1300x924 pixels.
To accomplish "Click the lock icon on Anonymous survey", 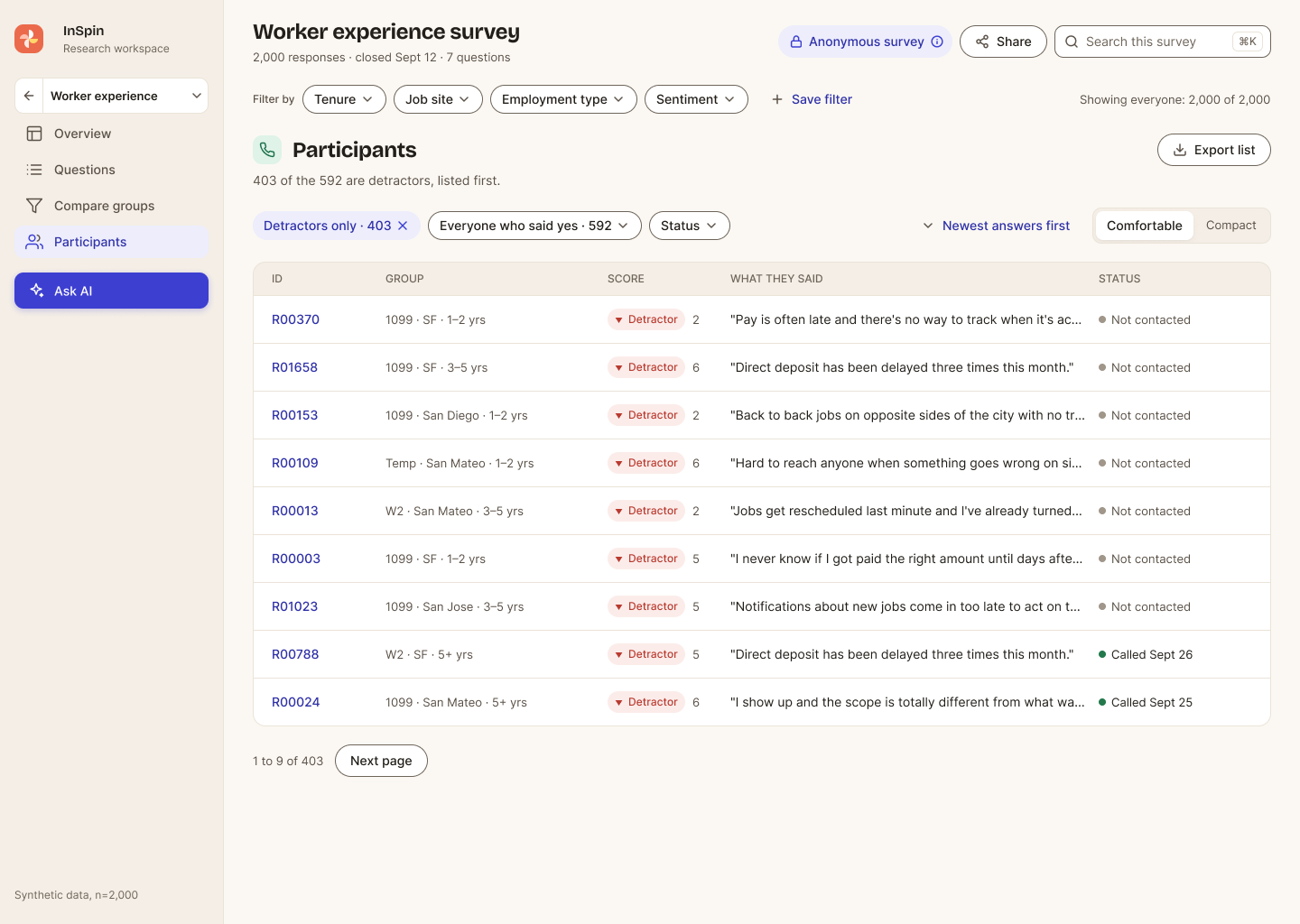I will 796,42.
